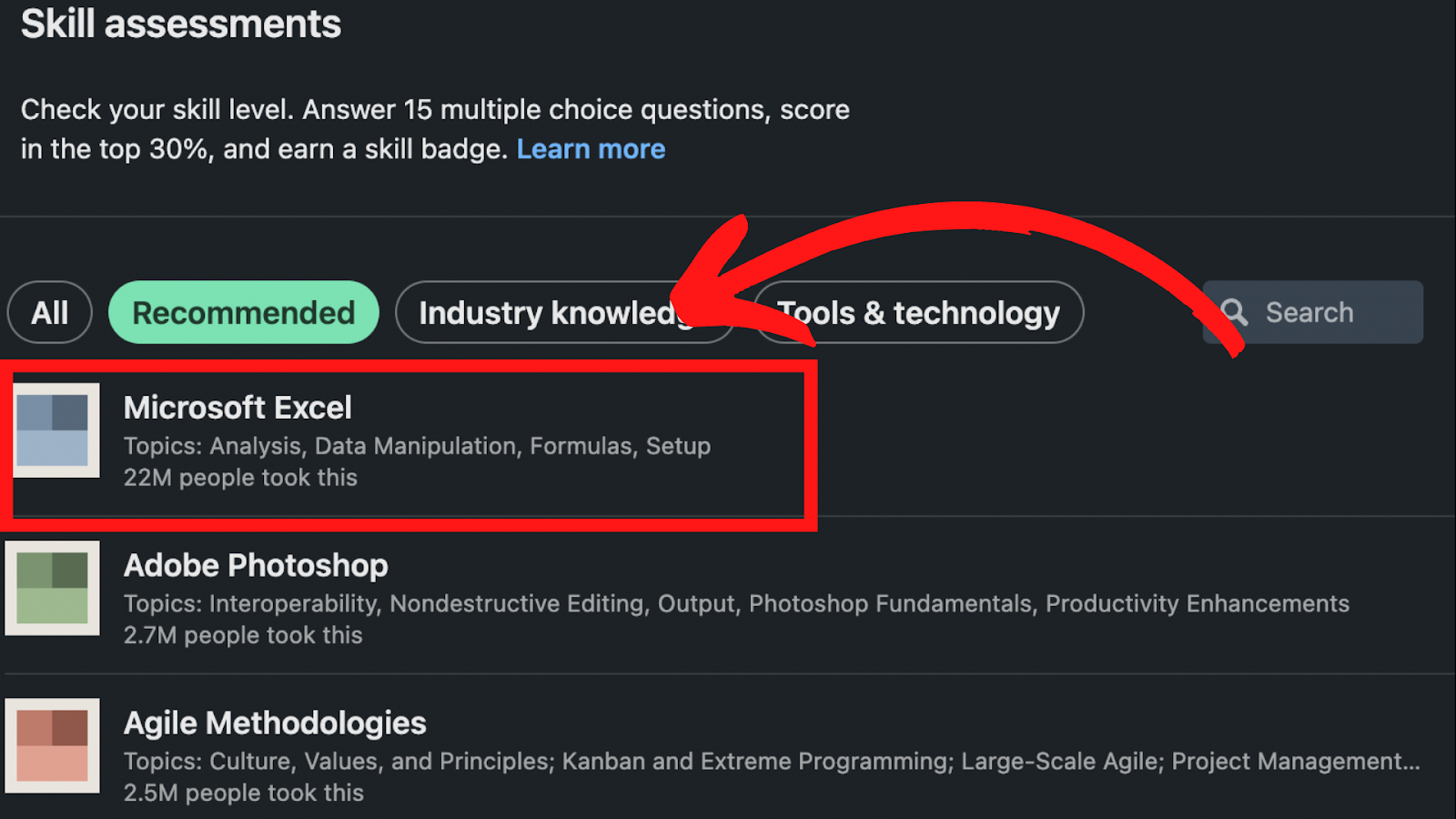This screenshot has height=819, width=1456.
Task: Toggle the Recommended filter pill
Action: tap(244, 312)
